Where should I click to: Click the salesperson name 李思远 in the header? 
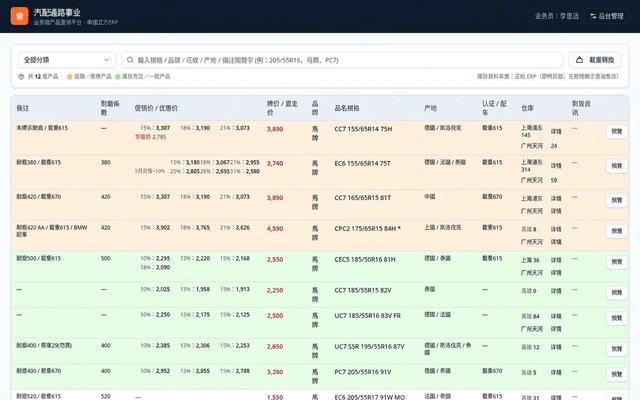pyautogui.click(x=569, y=16)
